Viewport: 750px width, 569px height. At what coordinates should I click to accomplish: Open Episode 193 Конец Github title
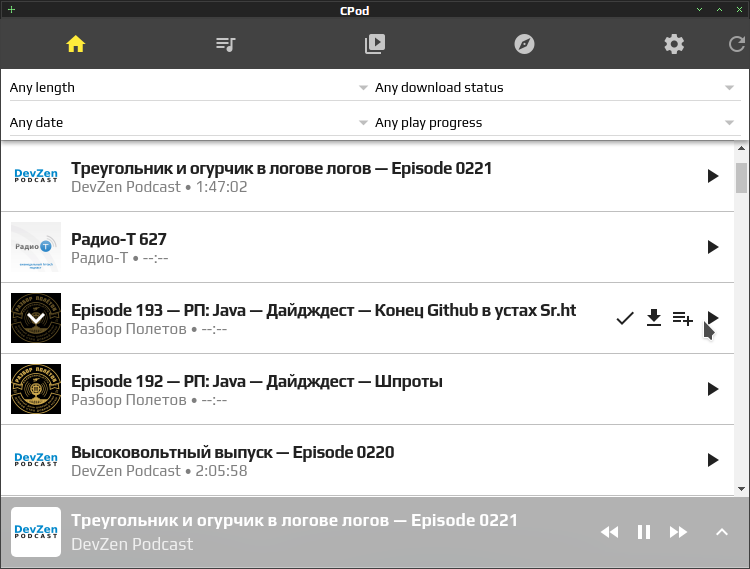coord(323,310)
